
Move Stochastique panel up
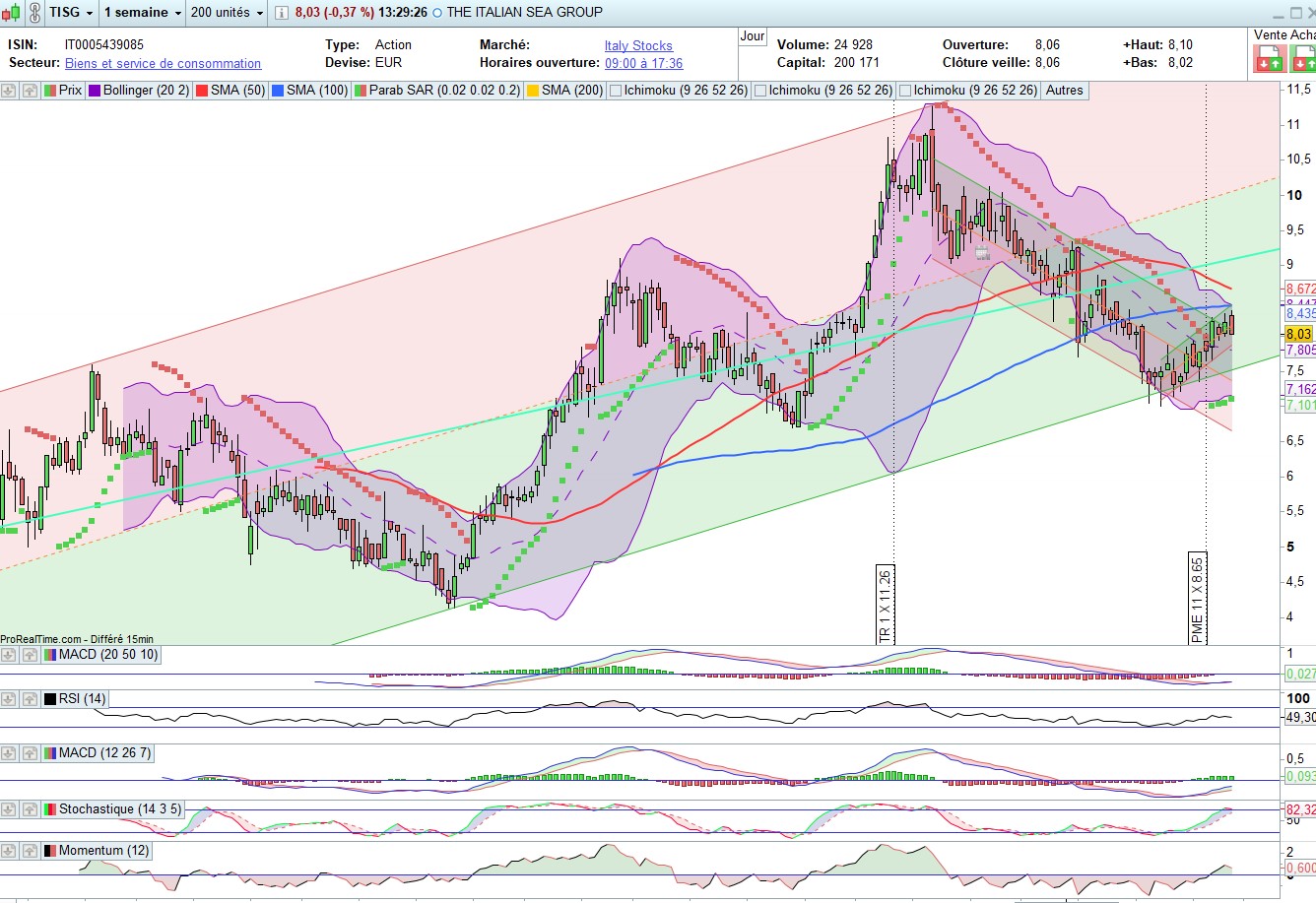click(30, 809)
